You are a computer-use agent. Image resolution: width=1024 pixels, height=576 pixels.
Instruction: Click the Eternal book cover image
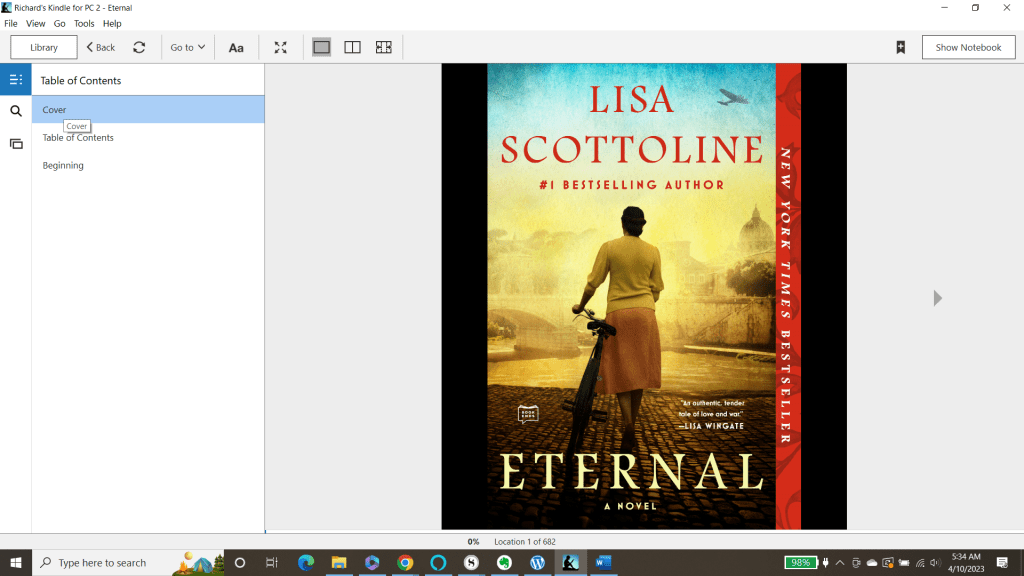click(x=643, y=296)
